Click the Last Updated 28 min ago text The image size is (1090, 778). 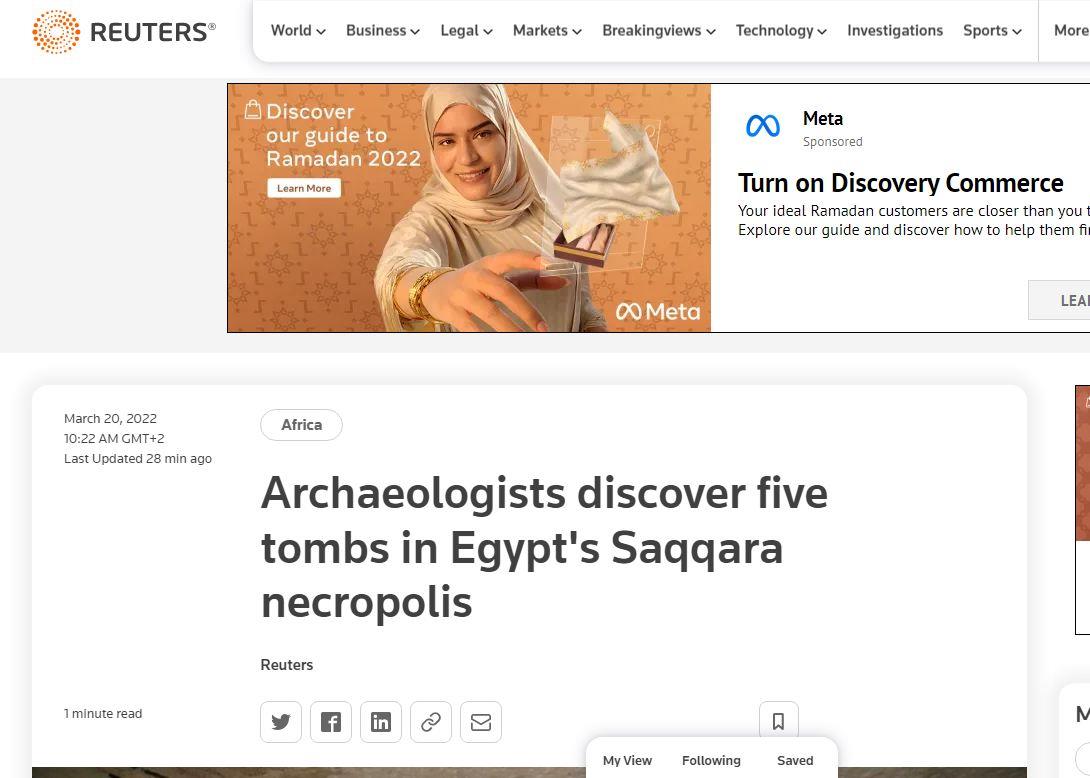coord(138,459)
